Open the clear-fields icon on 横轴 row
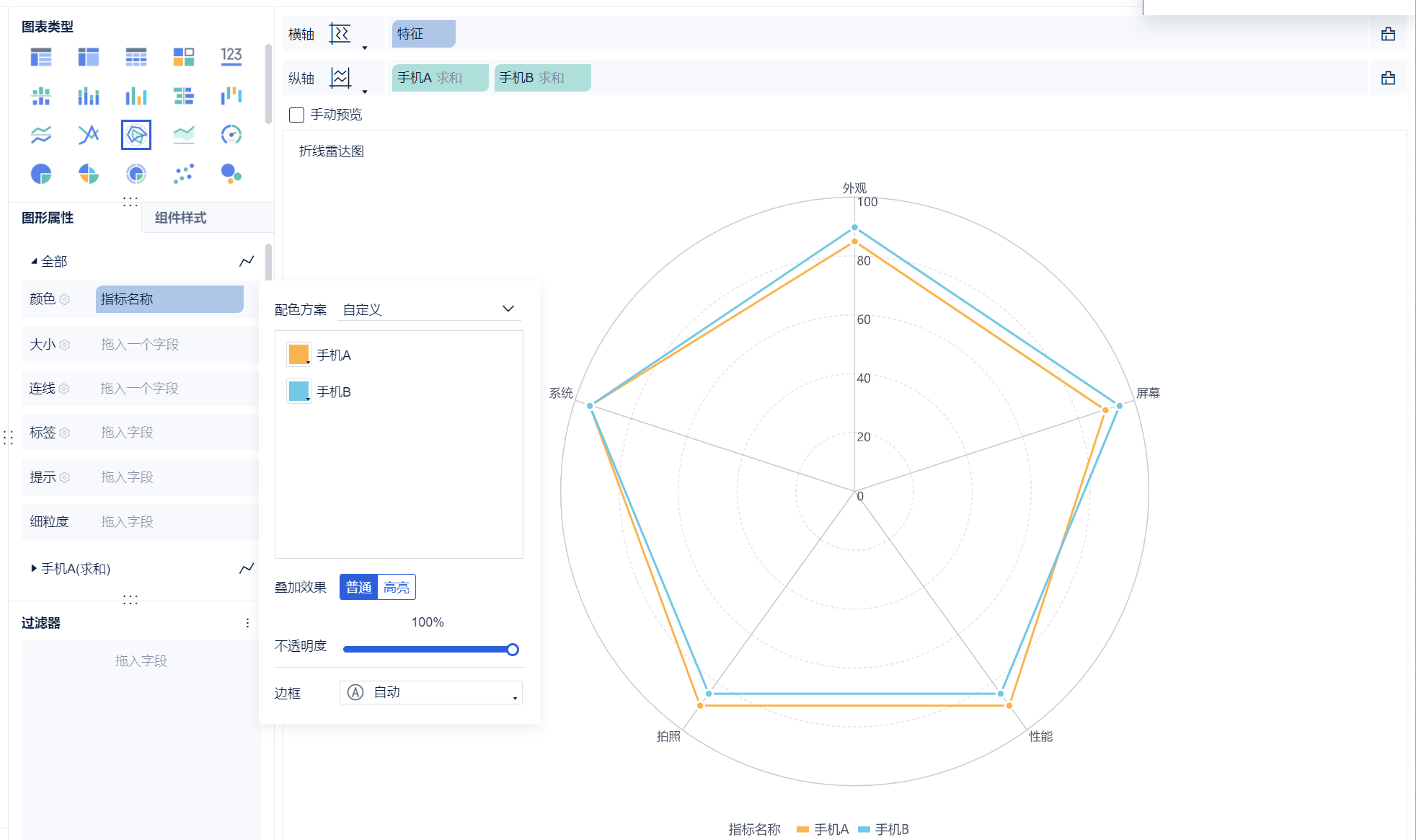 tap(1388, 34)
